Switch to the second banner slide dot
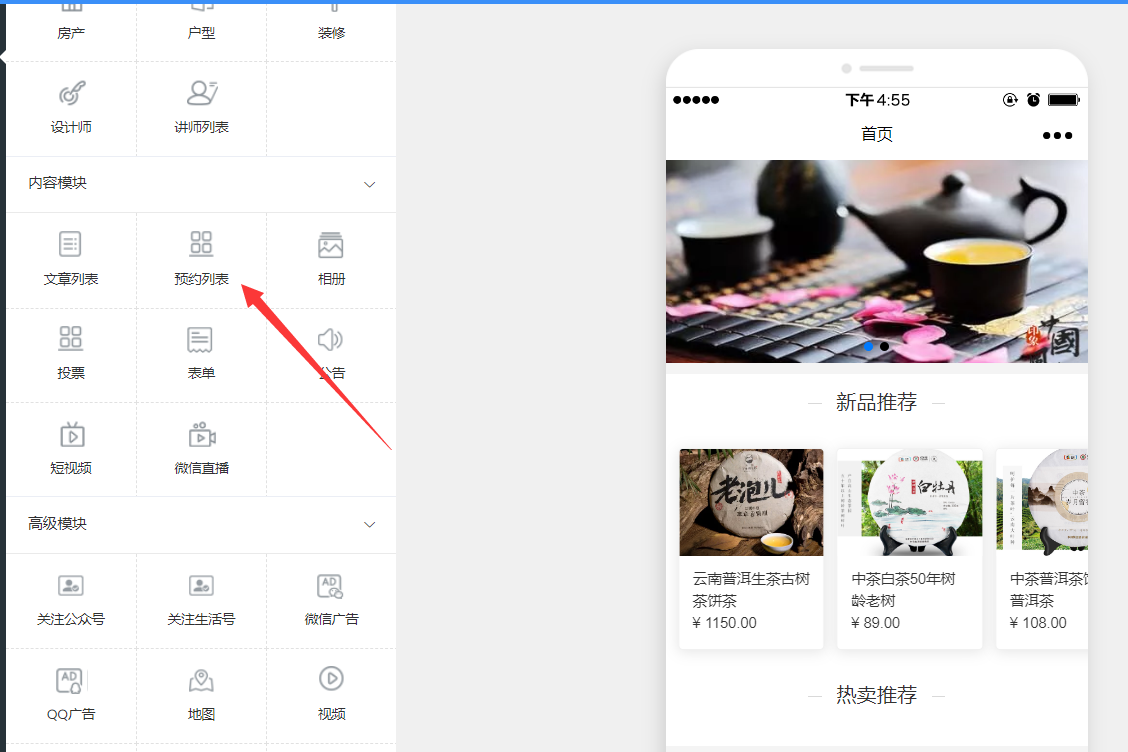 (x=885, y=347)
